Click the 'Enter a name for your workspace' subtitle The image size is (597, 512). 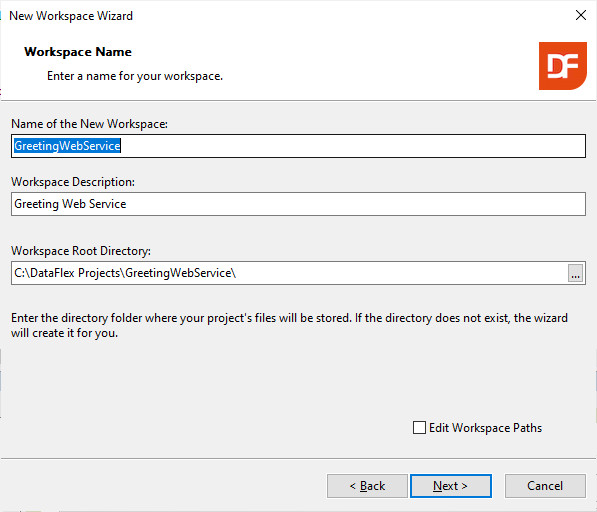(135, 76)
